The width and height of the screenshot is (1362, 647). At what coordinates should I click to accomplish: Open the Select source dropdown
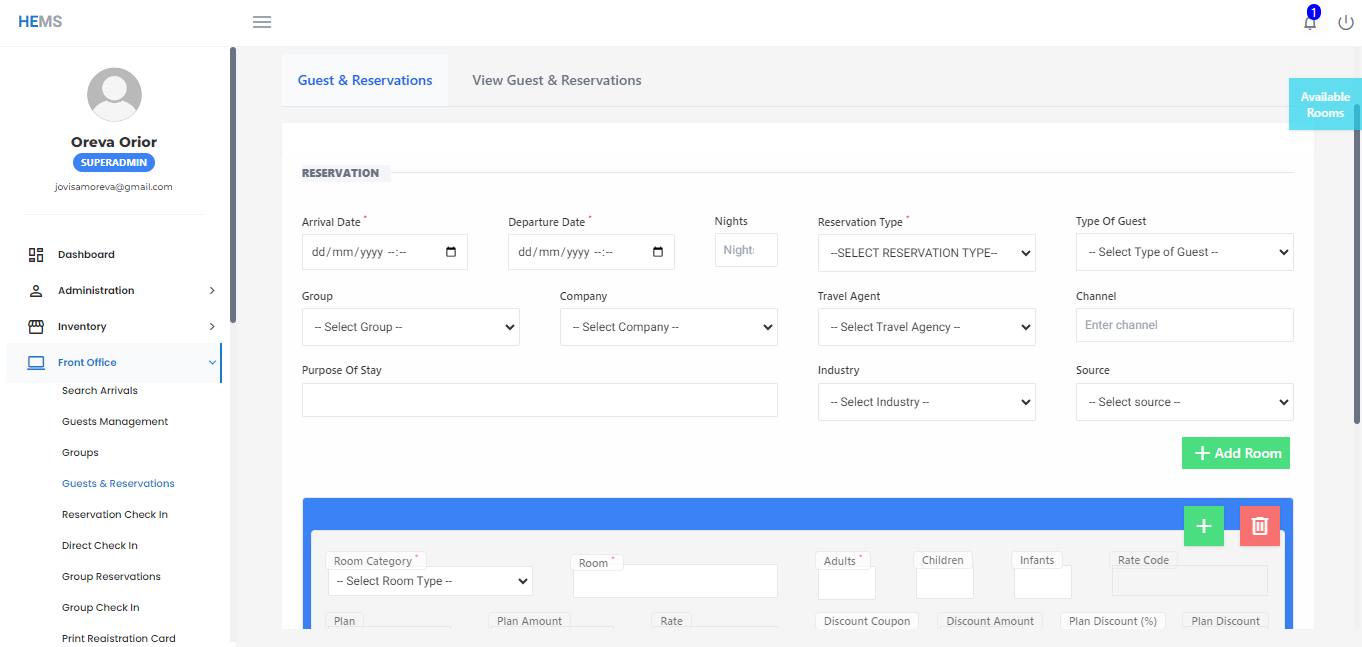(1185, 402)
